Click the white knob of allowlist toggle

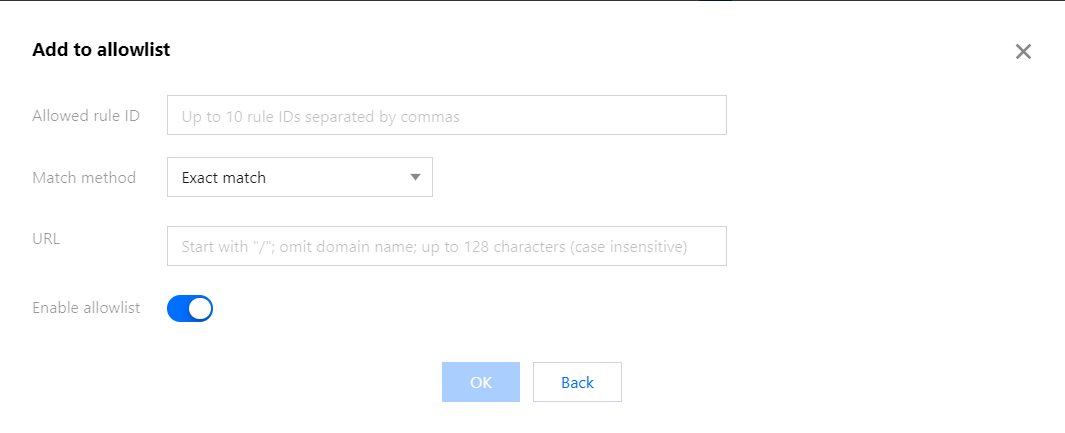pyautogui.click(x=200, y=309)
